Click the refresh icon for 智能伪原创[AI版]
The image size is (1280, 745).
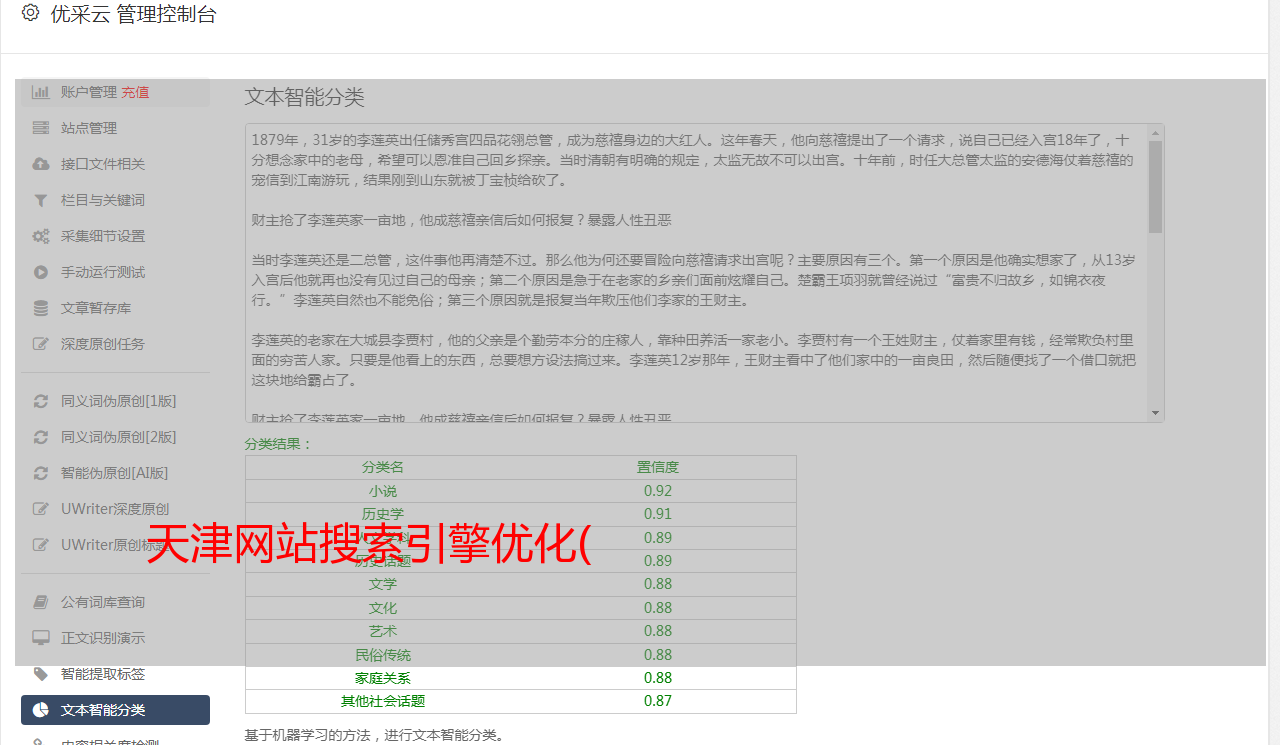[41, 473]
